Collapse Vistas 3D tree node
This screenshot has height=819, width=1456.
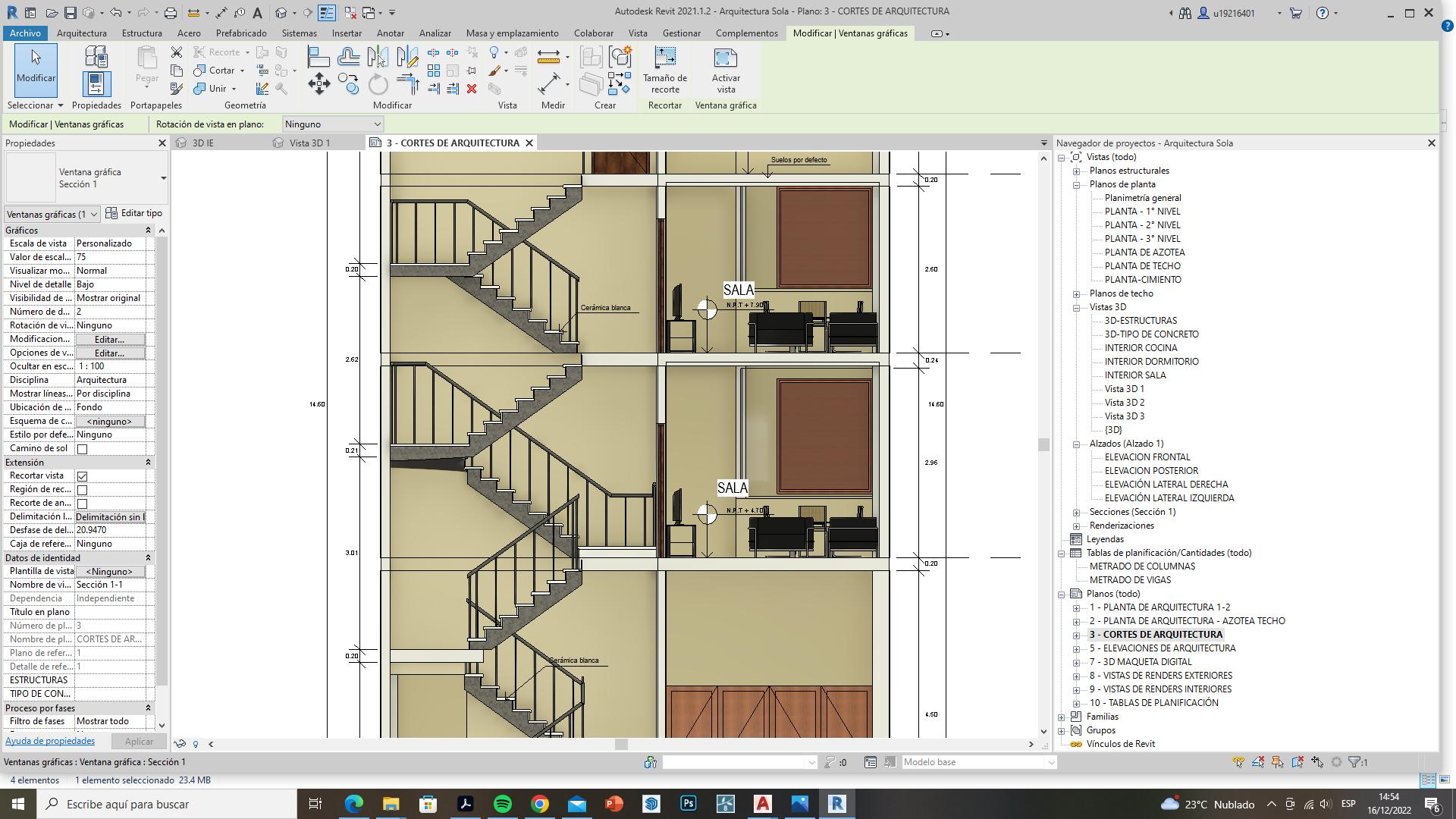coord(1076,307)
